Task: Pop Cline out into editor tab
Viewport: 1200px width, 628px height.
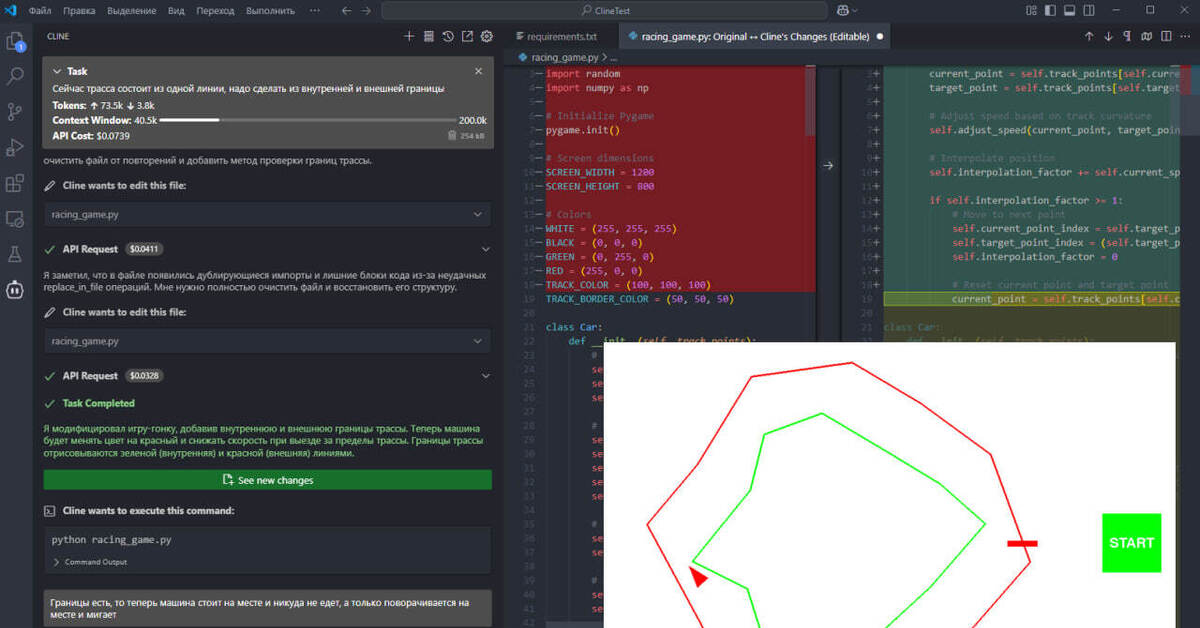Action: pos(467,36)
